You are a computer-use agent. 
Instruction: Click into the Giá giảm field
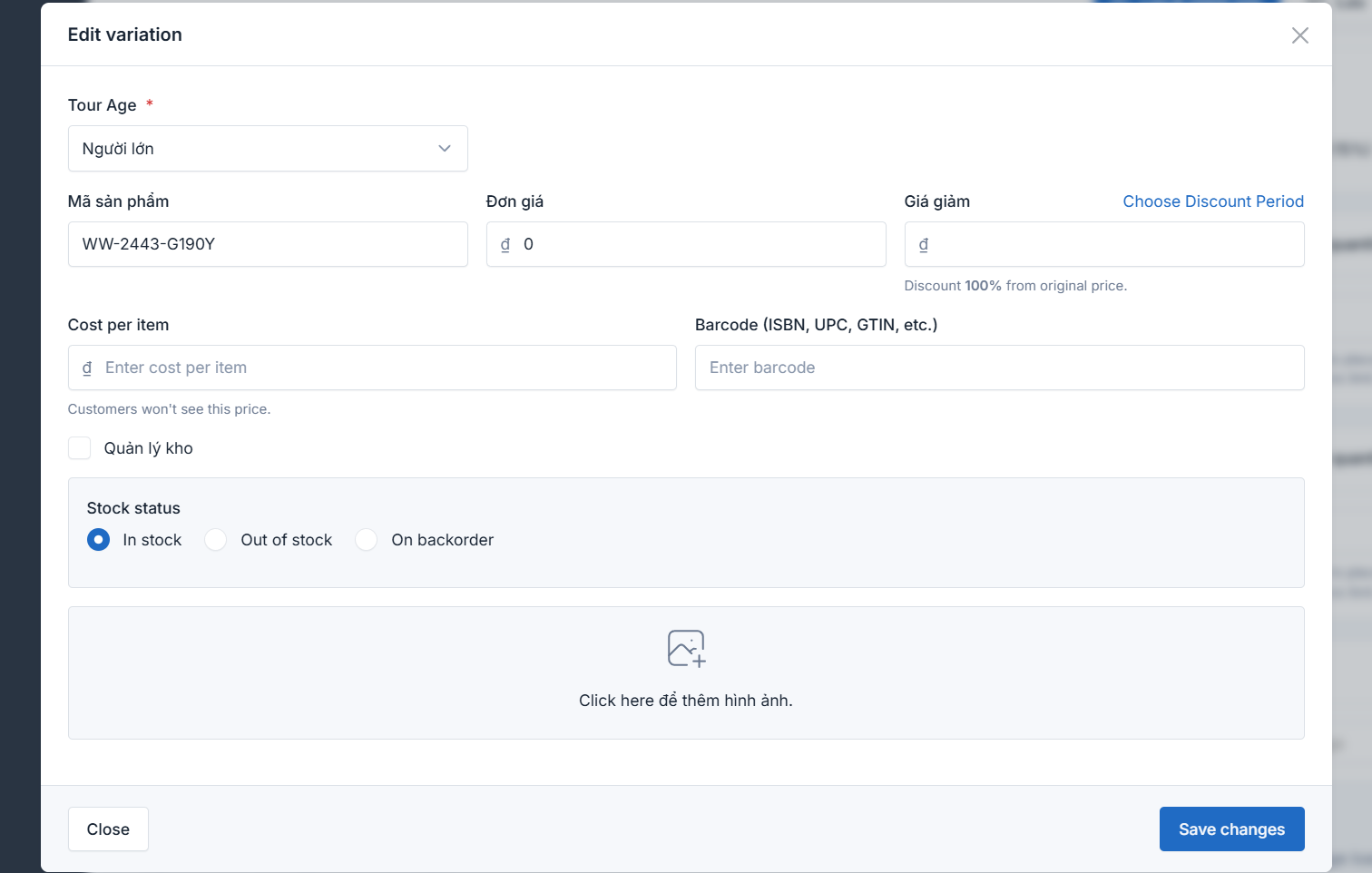[x=1104, y=244]
